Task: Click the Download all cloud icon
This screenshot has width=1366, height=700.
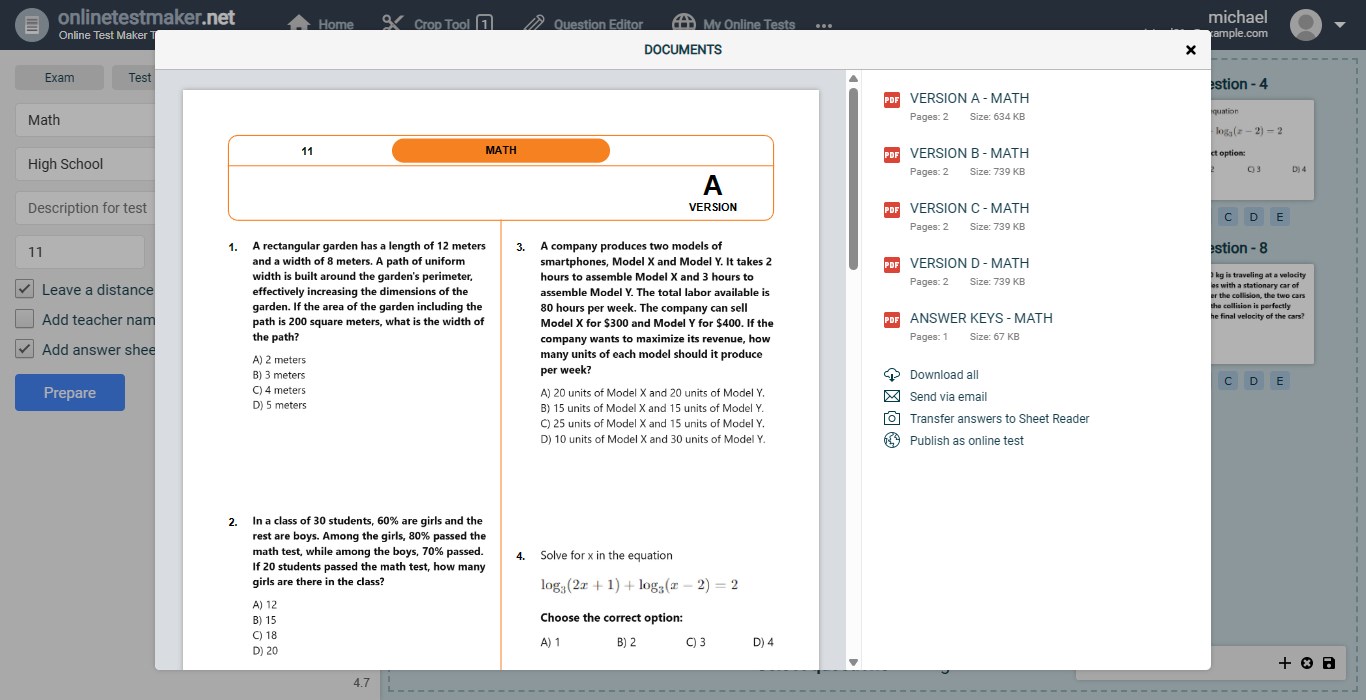Action: point(892,375)
